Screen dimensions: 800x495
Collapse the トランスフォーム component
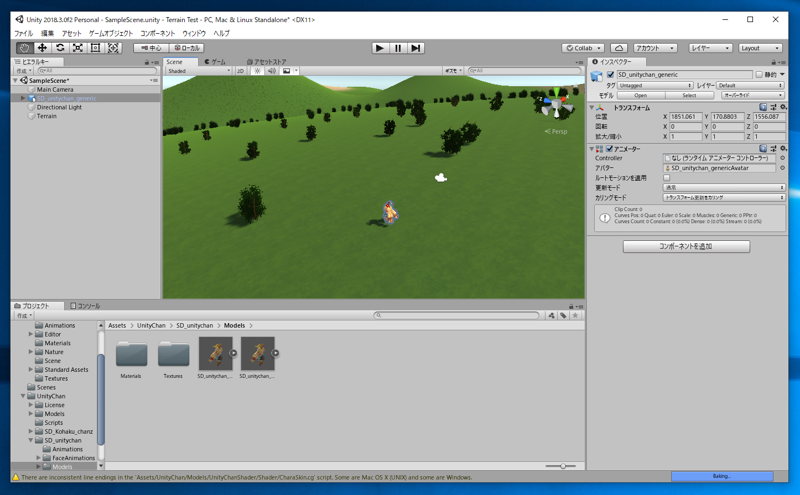tap(592, 107)
